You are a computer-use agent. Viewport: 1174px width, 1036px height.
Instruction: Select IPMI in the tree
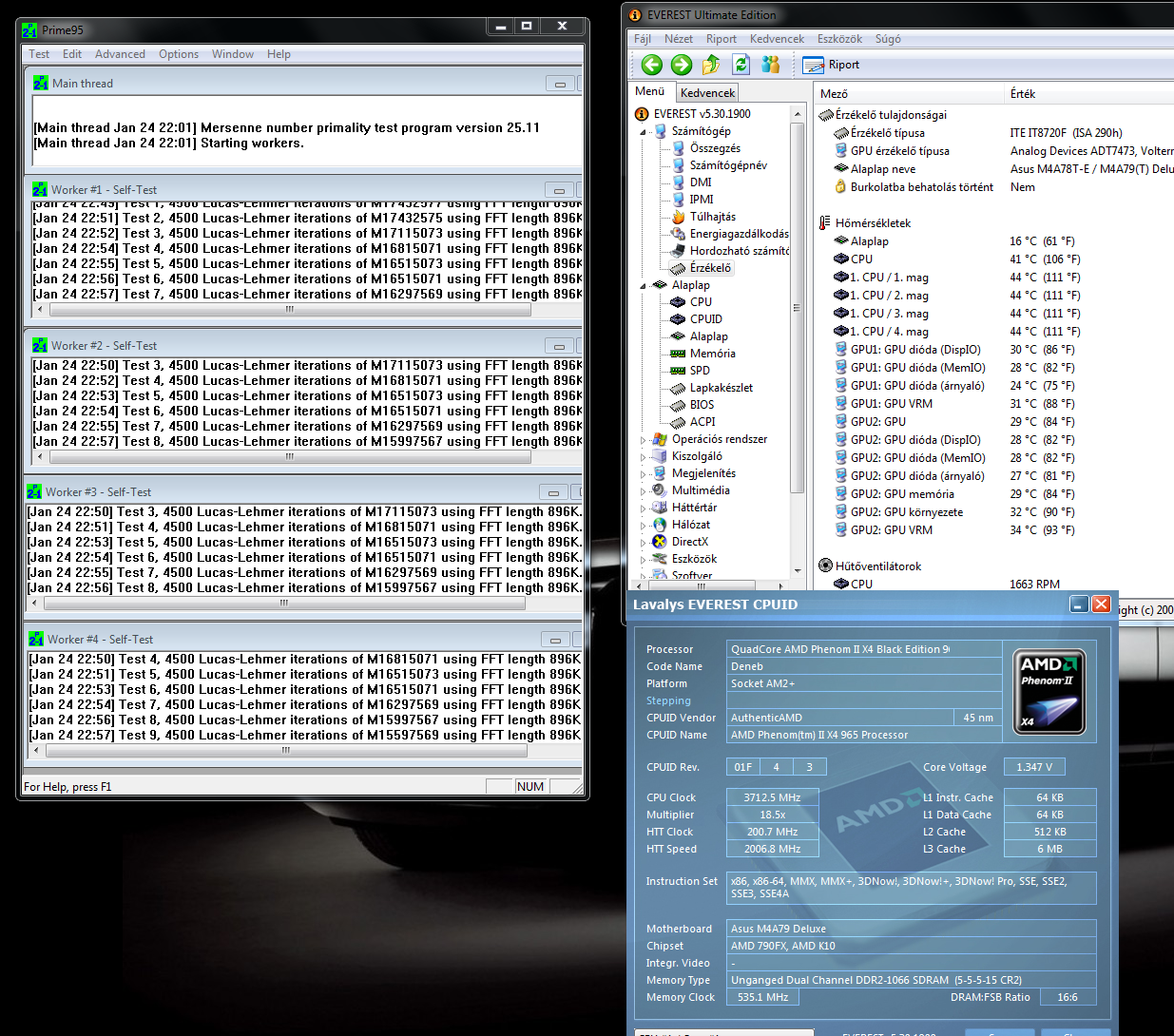pos(702,200)
